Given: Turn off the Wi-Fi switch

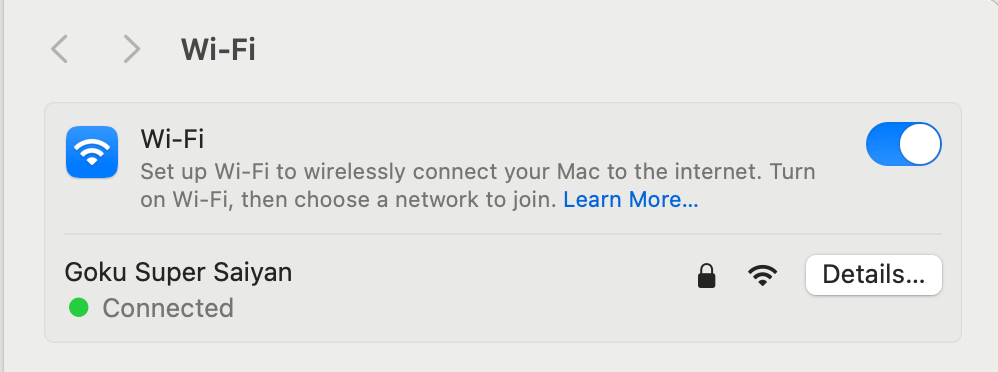Looking at the screenshot, I should coord(903,144).
